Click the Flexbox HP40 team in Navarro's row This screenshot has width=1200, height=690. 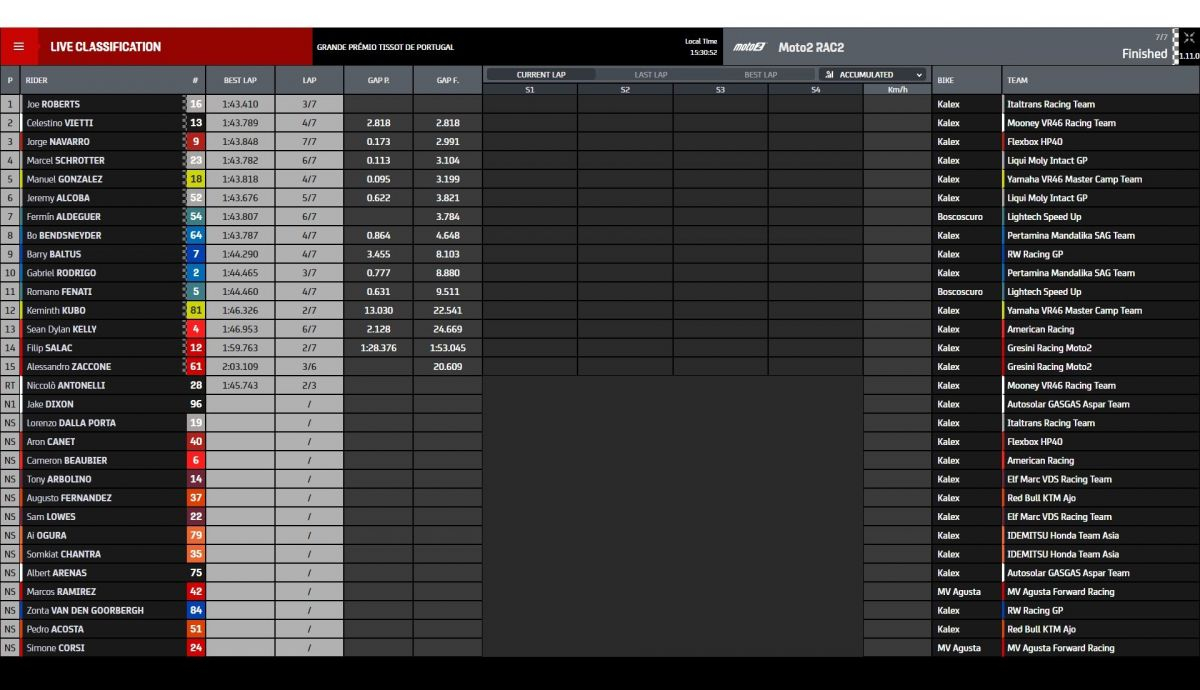point(1035,141)
